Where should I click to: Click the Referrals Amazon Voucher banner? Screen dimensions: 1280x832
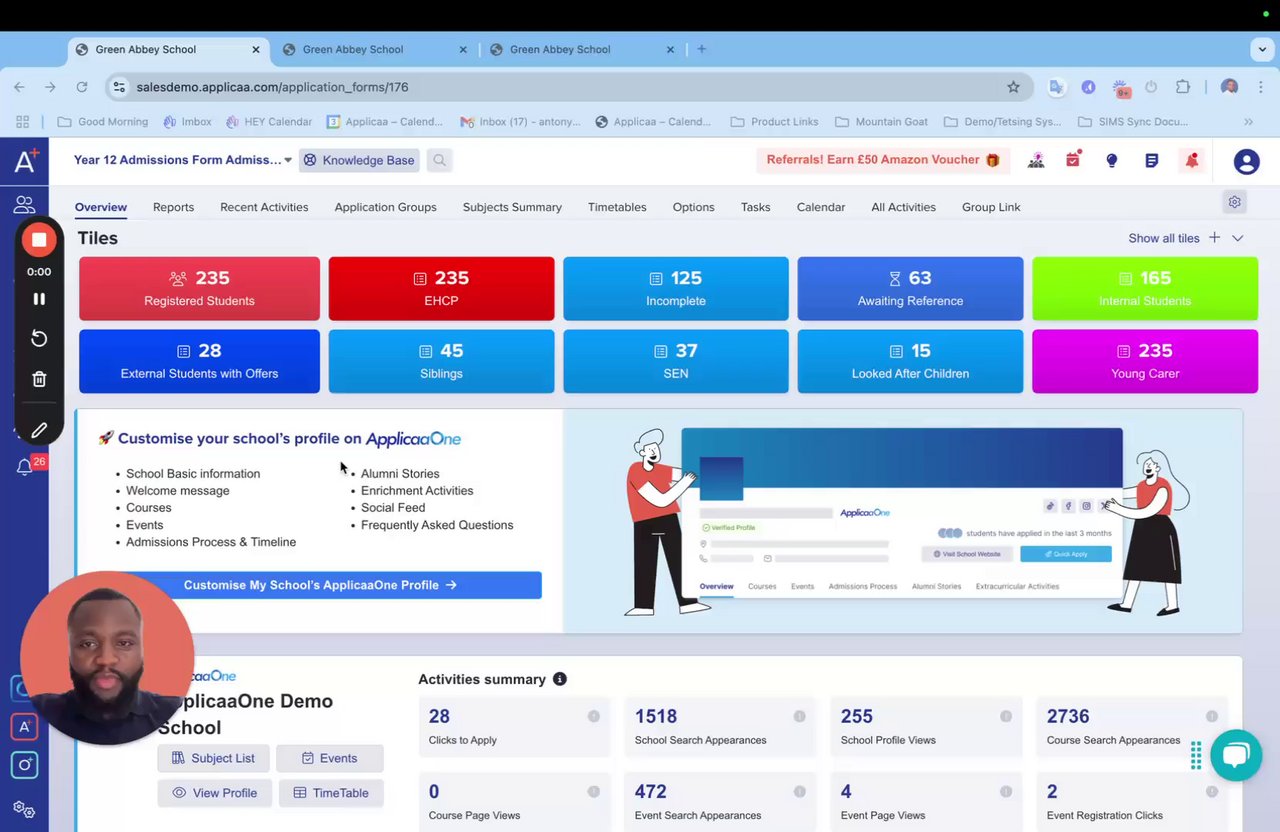pyautogui.click(x=883, y=160)
